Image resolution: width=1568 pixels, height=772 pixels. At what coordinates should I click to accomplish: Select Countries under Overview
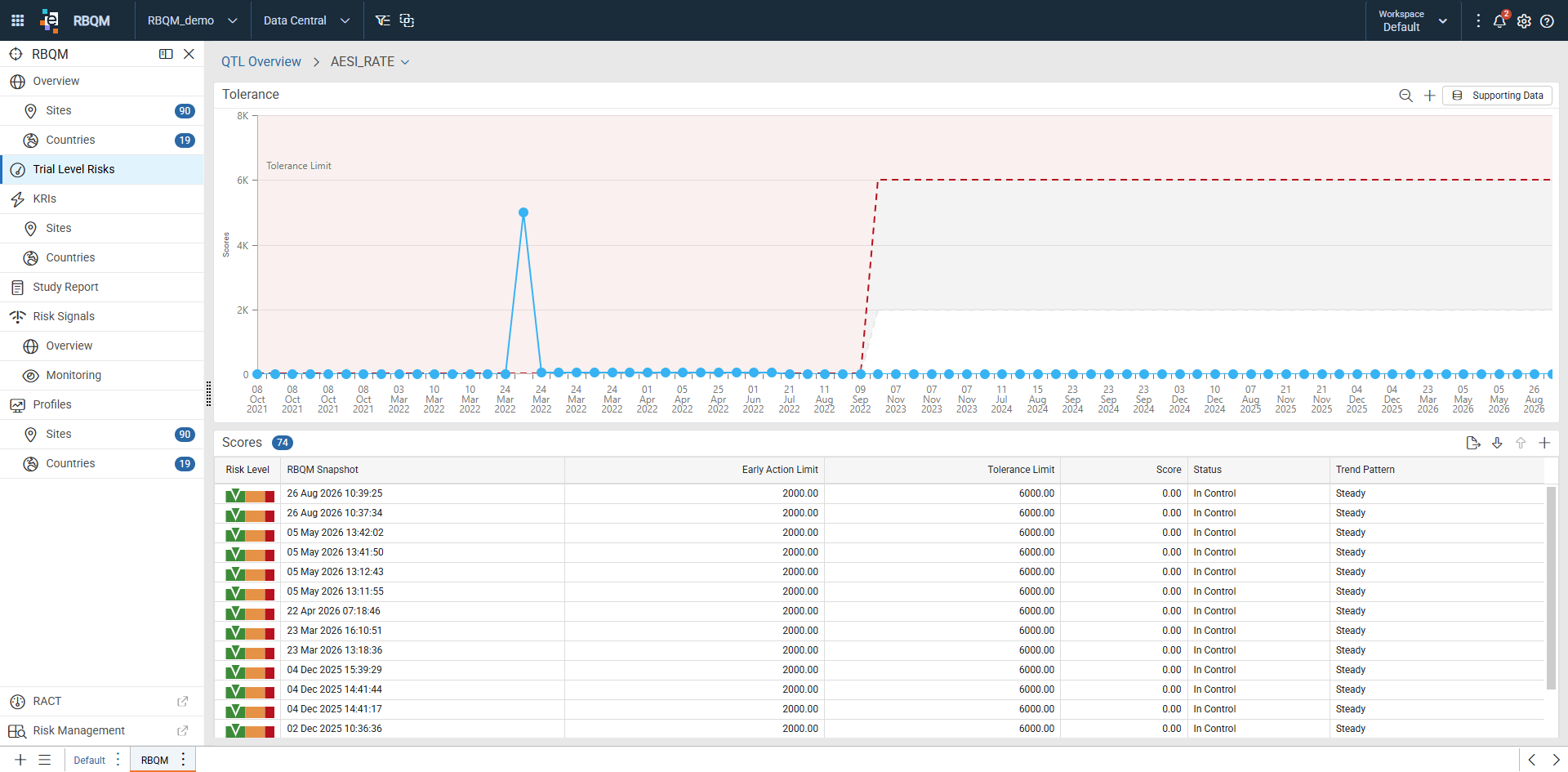[x=102, y=140]
